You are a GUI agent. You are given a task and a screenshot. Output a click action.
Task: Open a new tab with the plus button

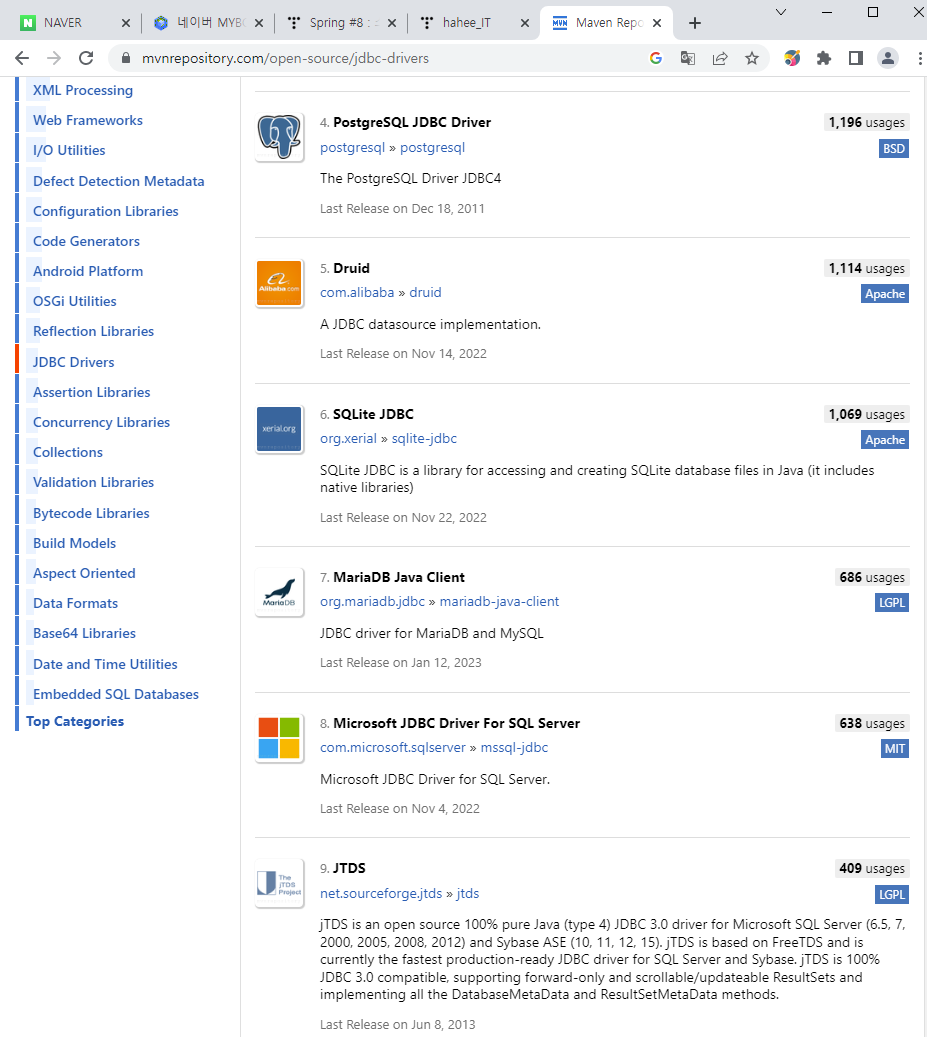[694, 23]
